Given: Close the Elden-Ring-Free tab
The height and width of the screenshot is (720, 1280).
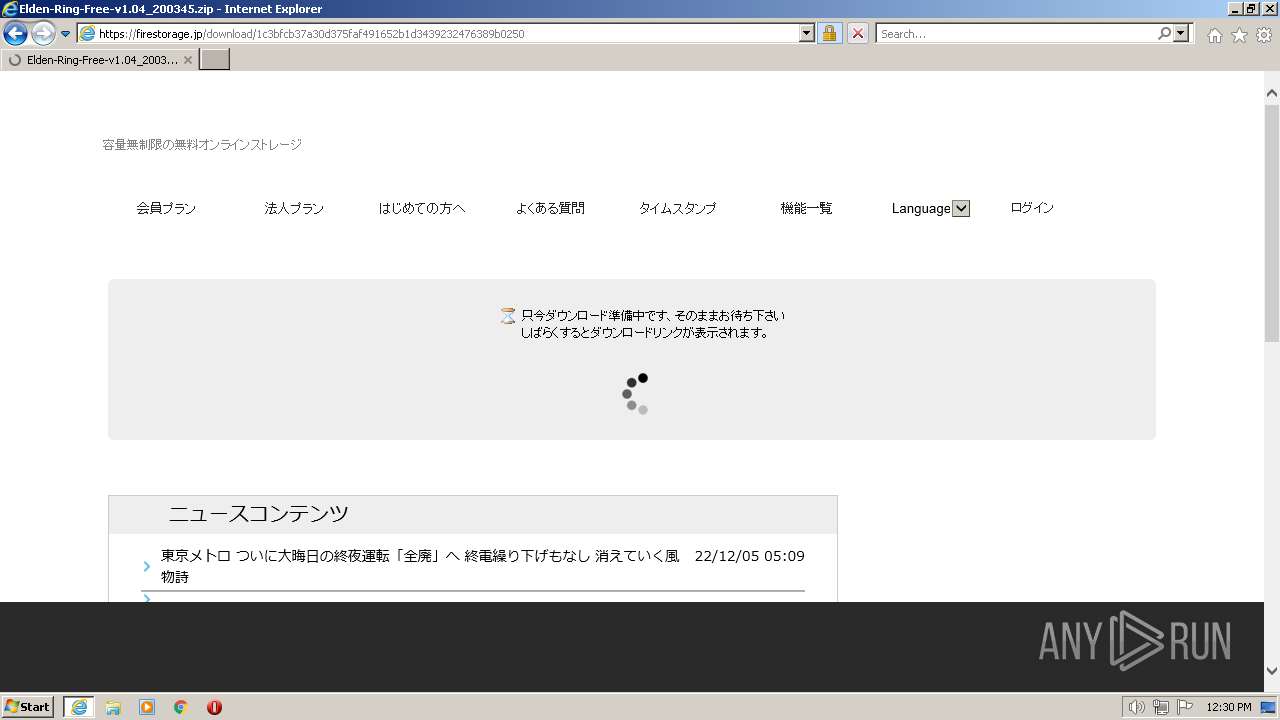Looking at the screenshot, I should coord(188,60).
